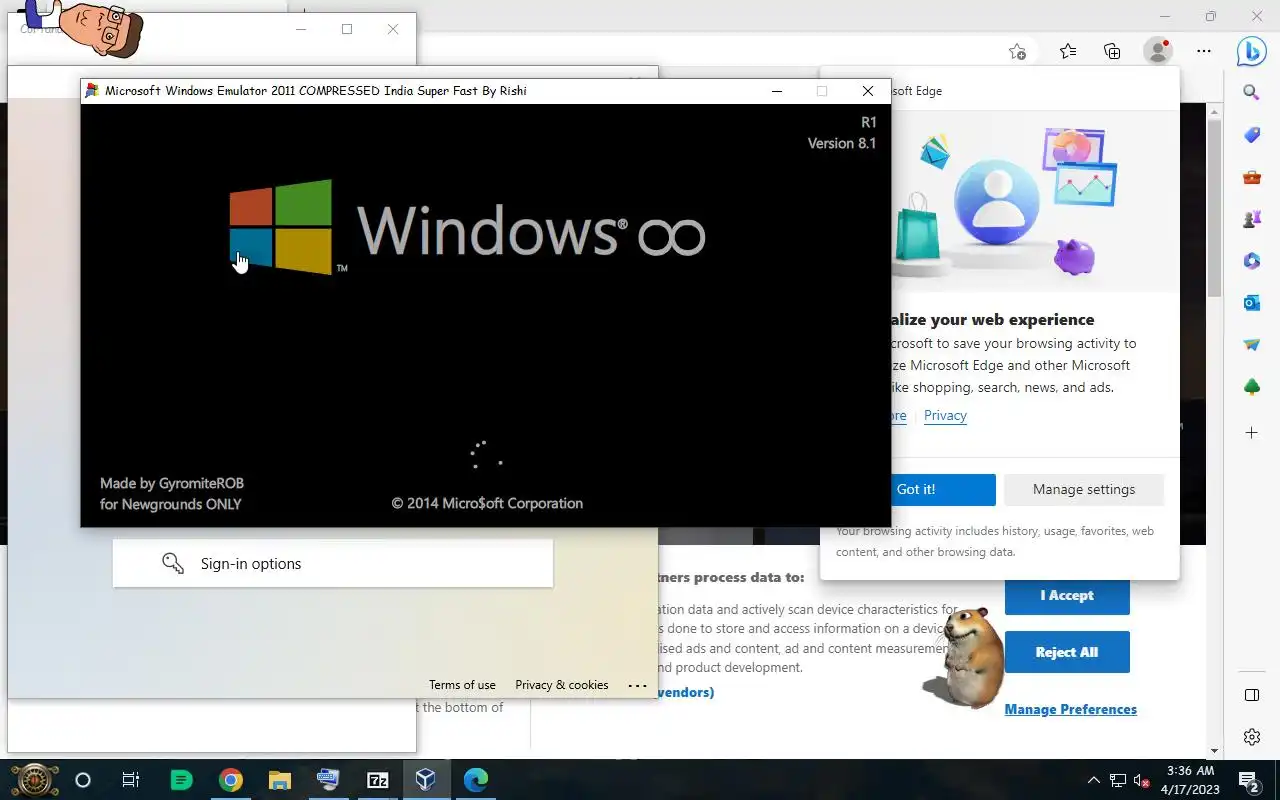
Task: Close the Windows Emulator window
Action: point(867,91)
